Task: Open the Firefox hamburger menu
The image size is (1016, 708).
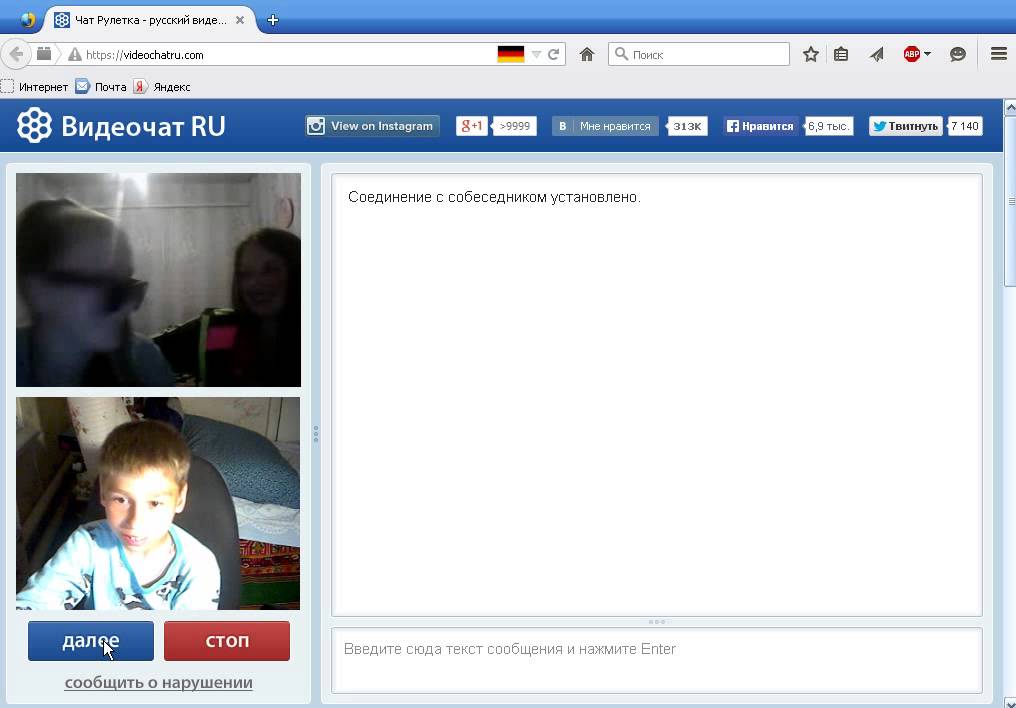Action: tap(998, 55)
